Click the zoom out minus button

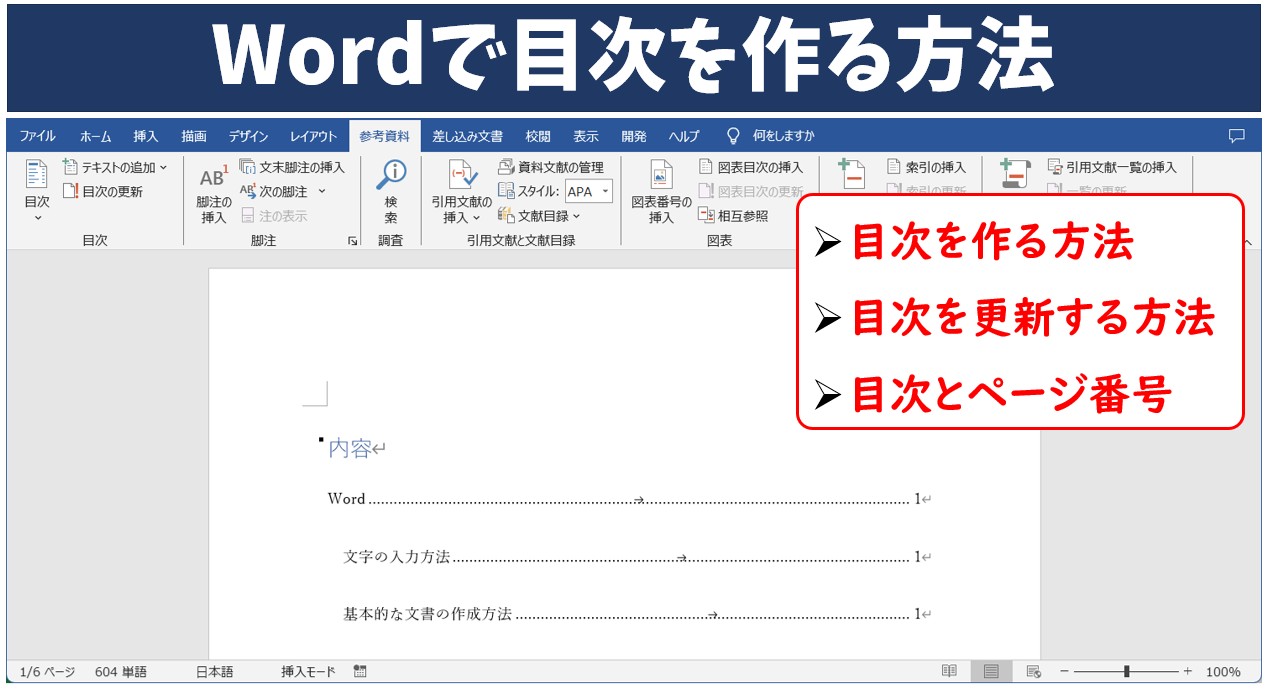pyautogui.click(x=1065, y=671)
